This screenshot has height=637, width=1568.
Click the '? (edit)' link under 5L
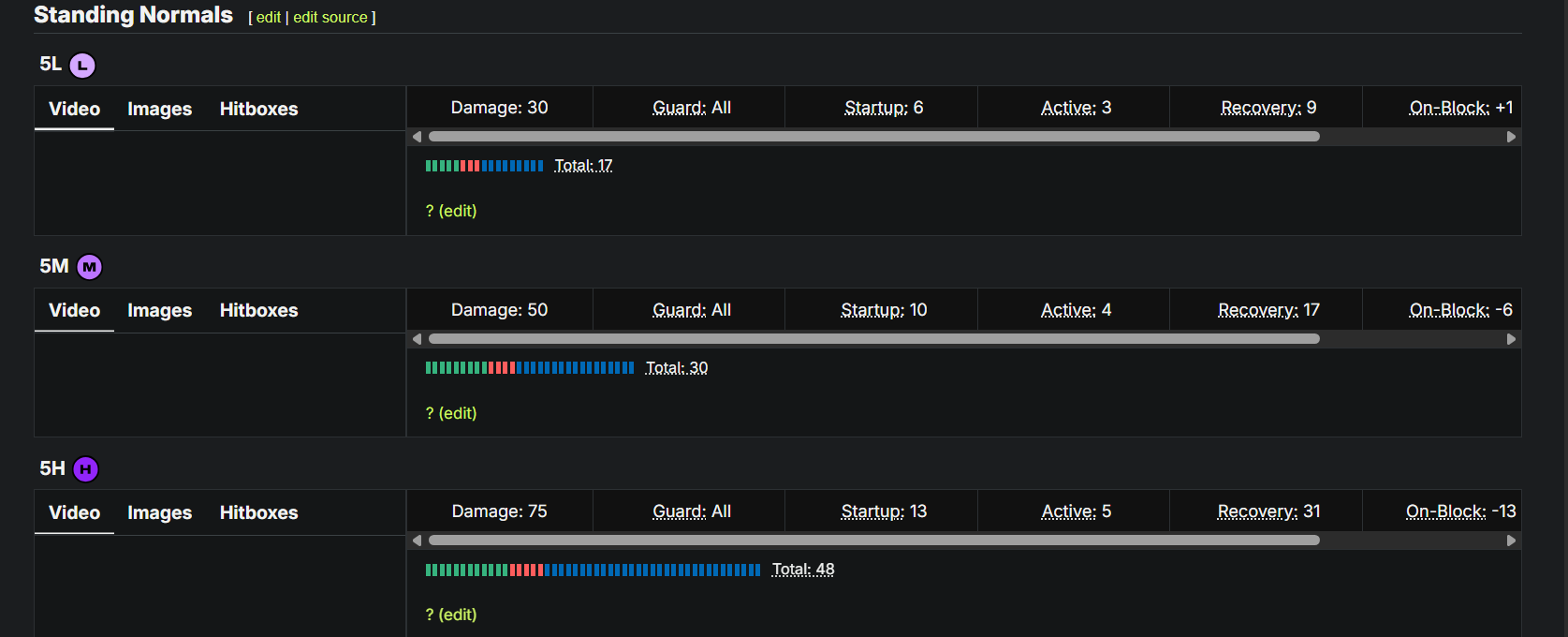coord(451,211)
